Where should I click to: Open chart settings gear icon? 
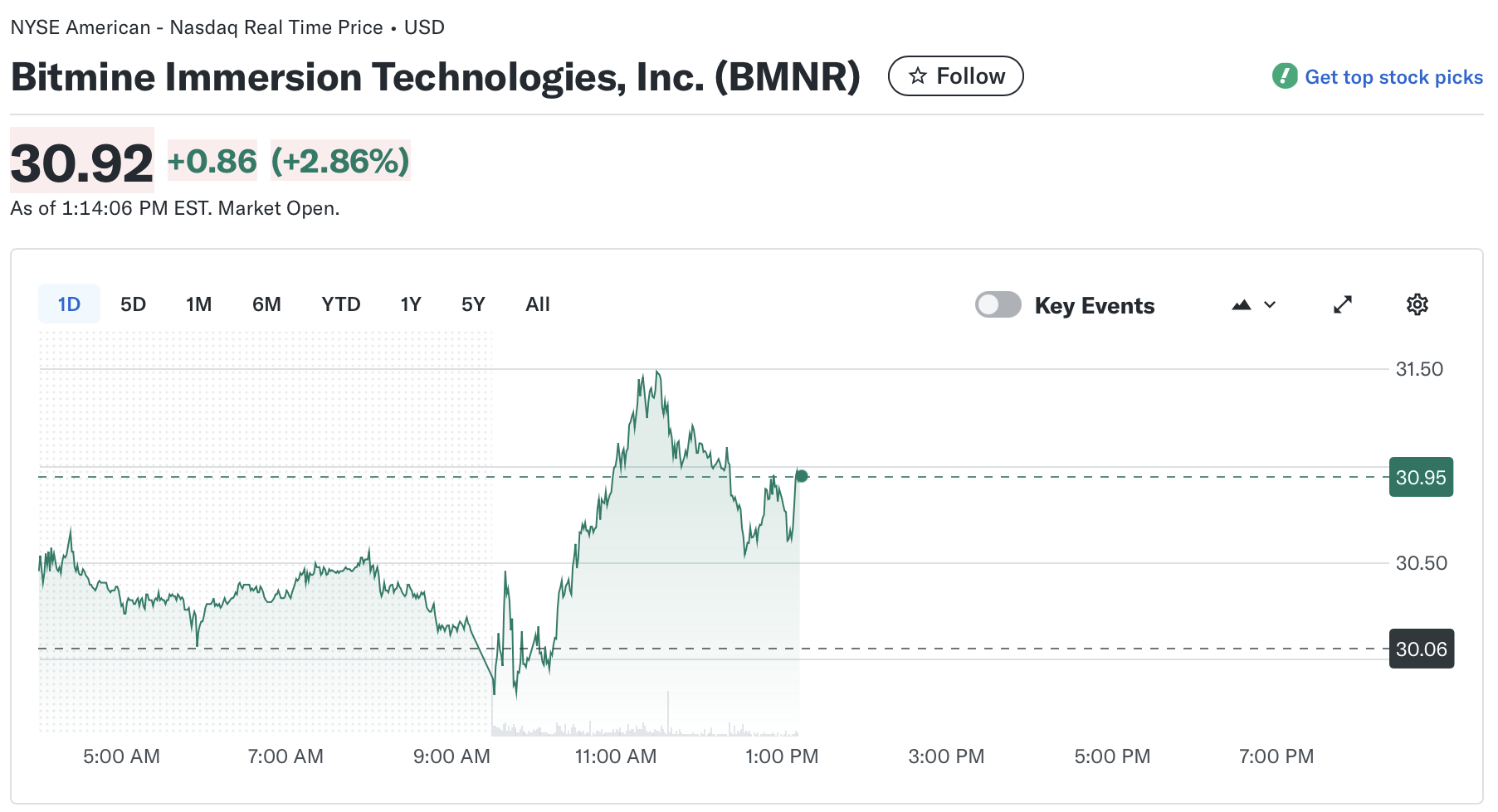pos(1417,304)
